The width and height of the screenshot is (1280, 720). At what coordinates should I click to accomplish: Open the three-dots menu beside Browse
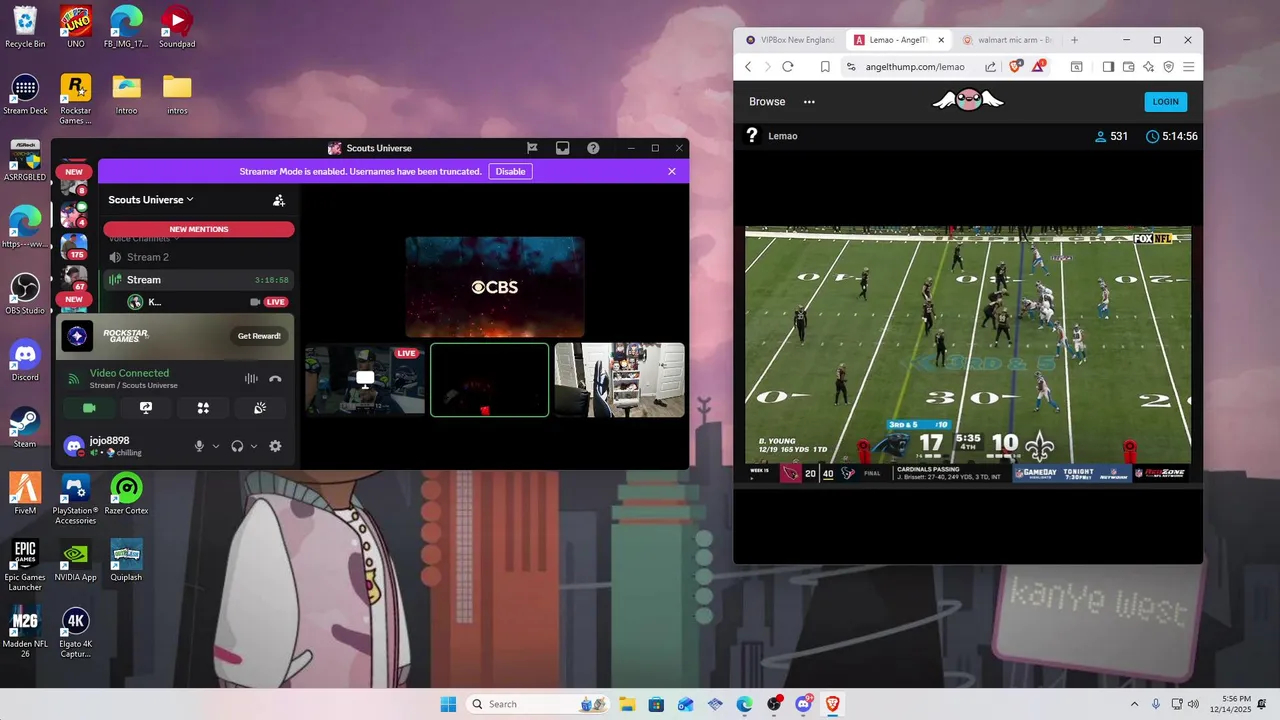(x=809, y=102)
